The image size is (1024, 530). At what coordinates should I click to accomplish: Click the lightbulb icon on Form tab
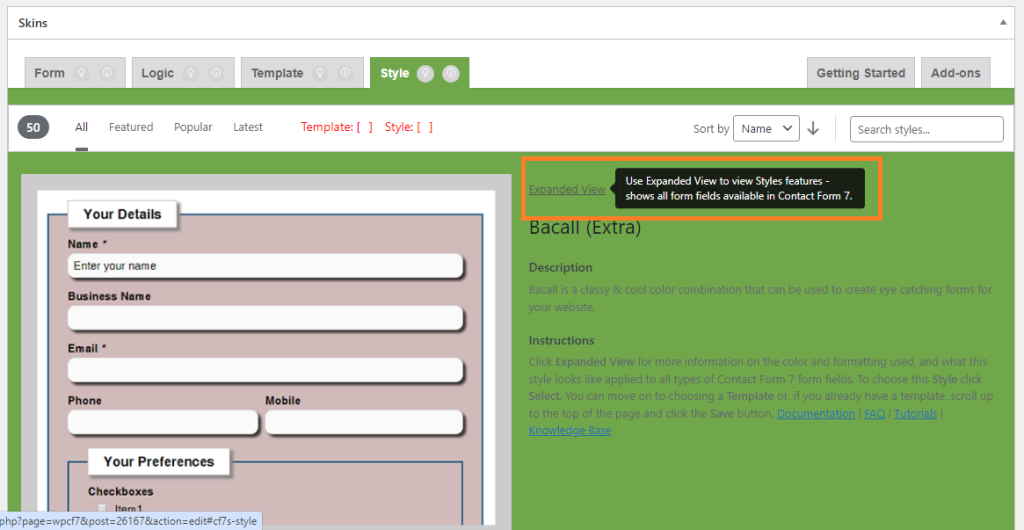coord(83,73)
